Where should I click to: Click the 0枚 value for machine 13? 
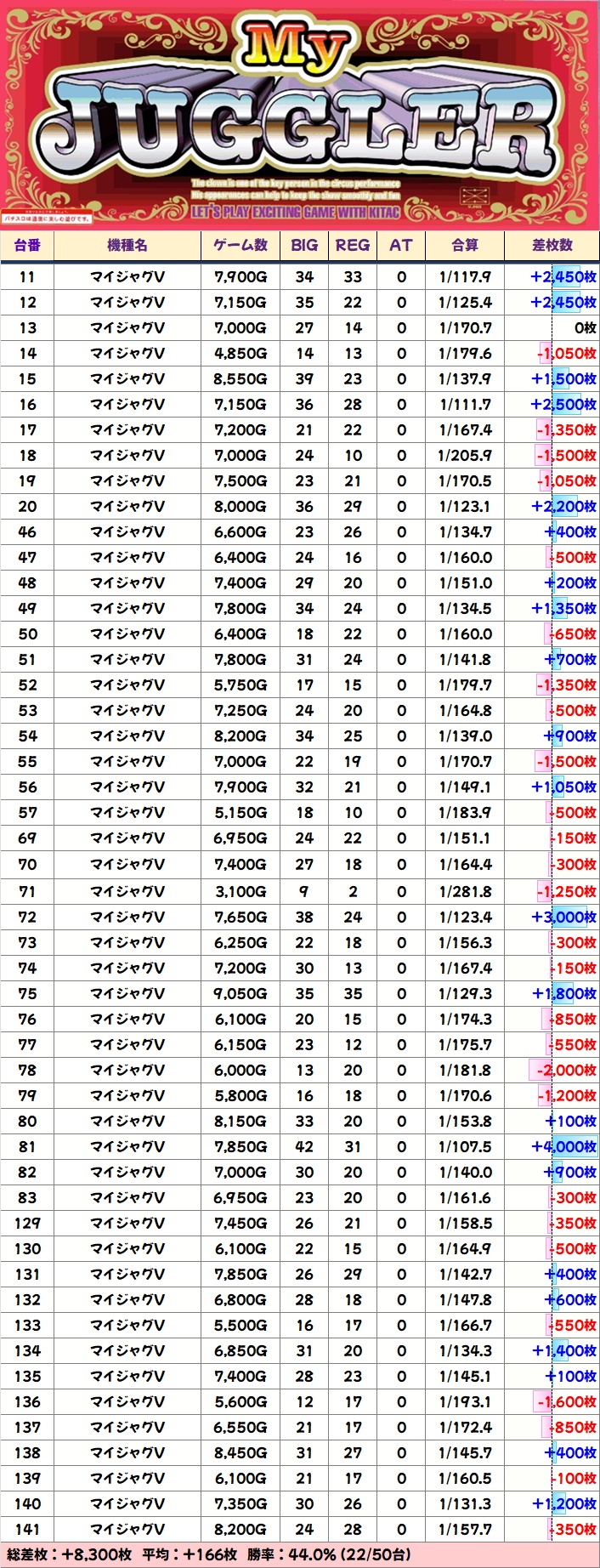586,327
